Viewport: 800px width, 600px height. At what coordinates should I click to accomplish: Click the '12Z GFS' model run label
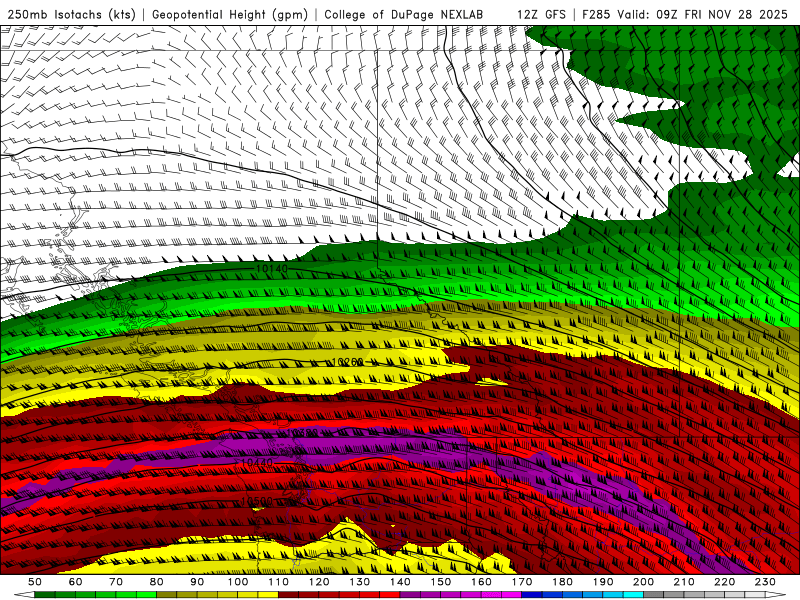(x=541, y=14)
